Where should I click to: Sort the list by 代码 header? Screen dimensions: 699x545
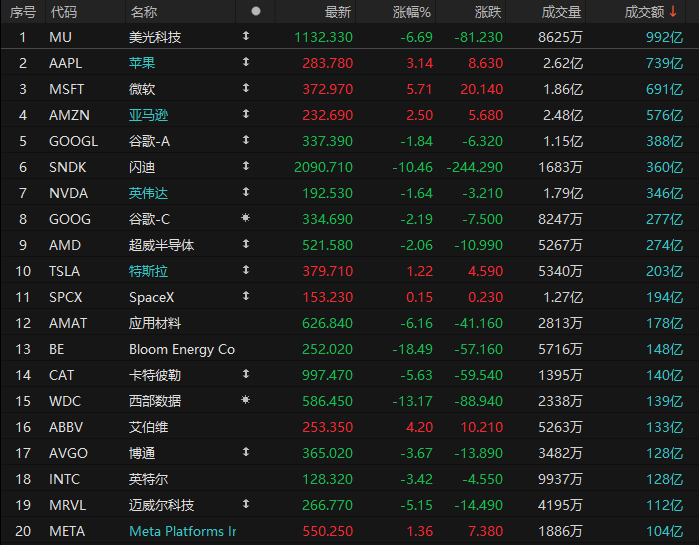click(x=64, y=12)
